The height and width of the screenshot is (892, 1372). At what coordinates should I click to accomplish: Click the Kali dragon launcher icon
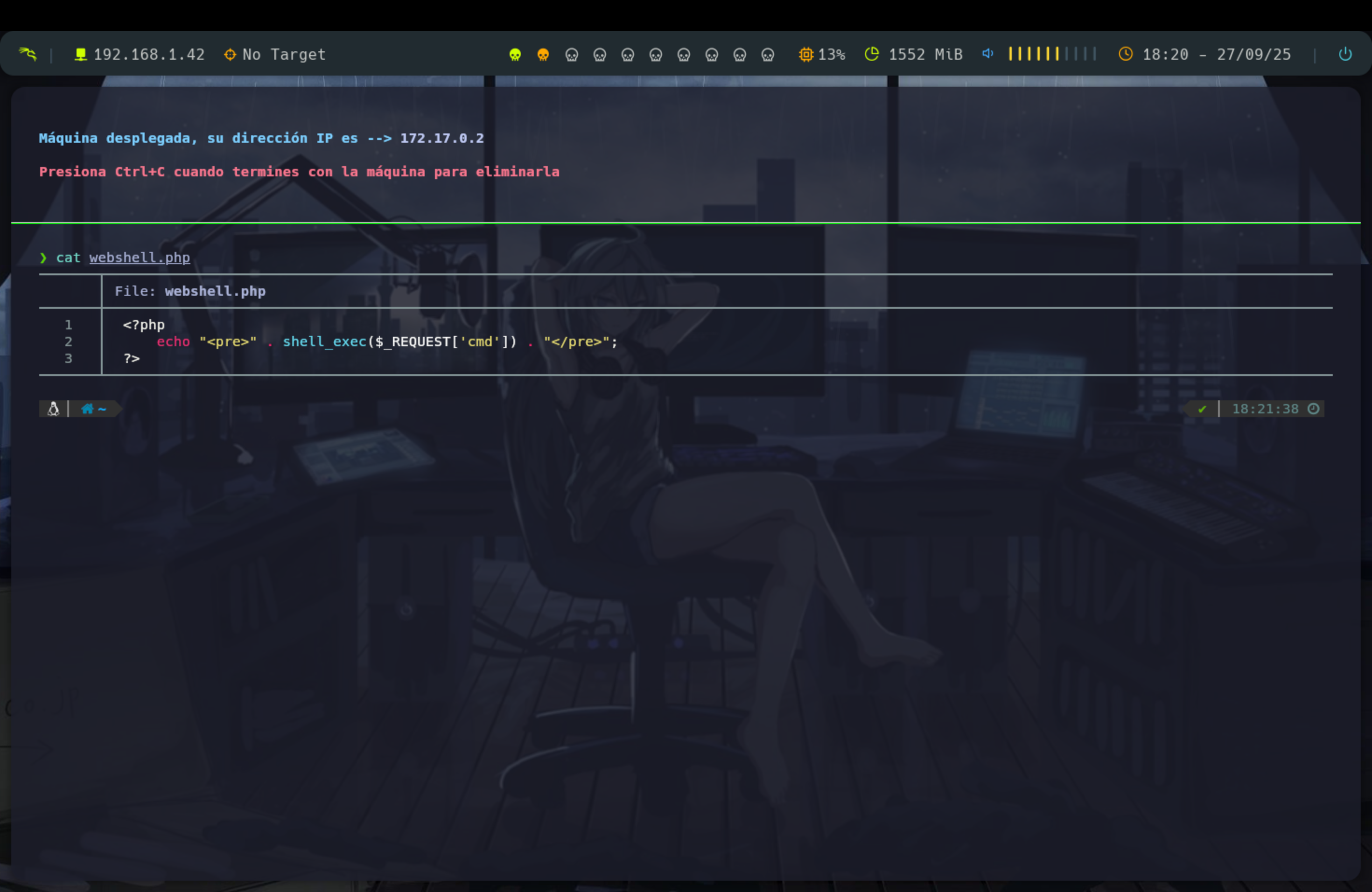[x=28, y=54]
